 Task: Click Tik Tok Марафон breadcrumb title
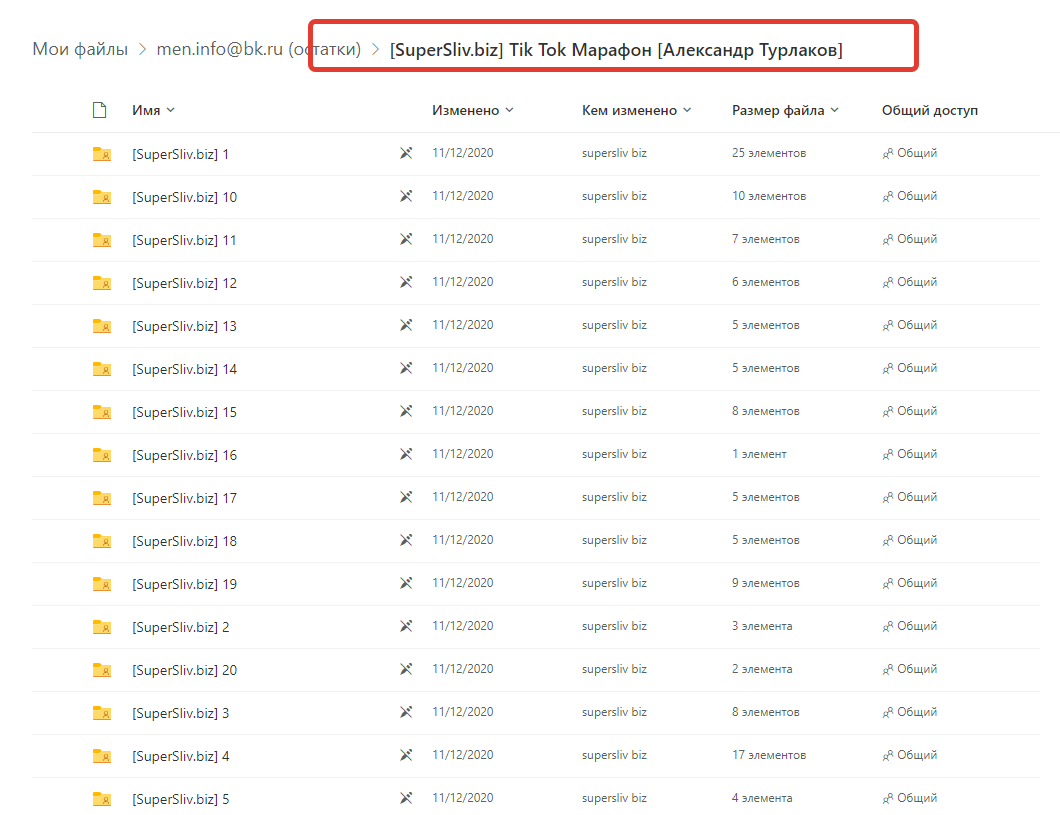pos(616,50)
